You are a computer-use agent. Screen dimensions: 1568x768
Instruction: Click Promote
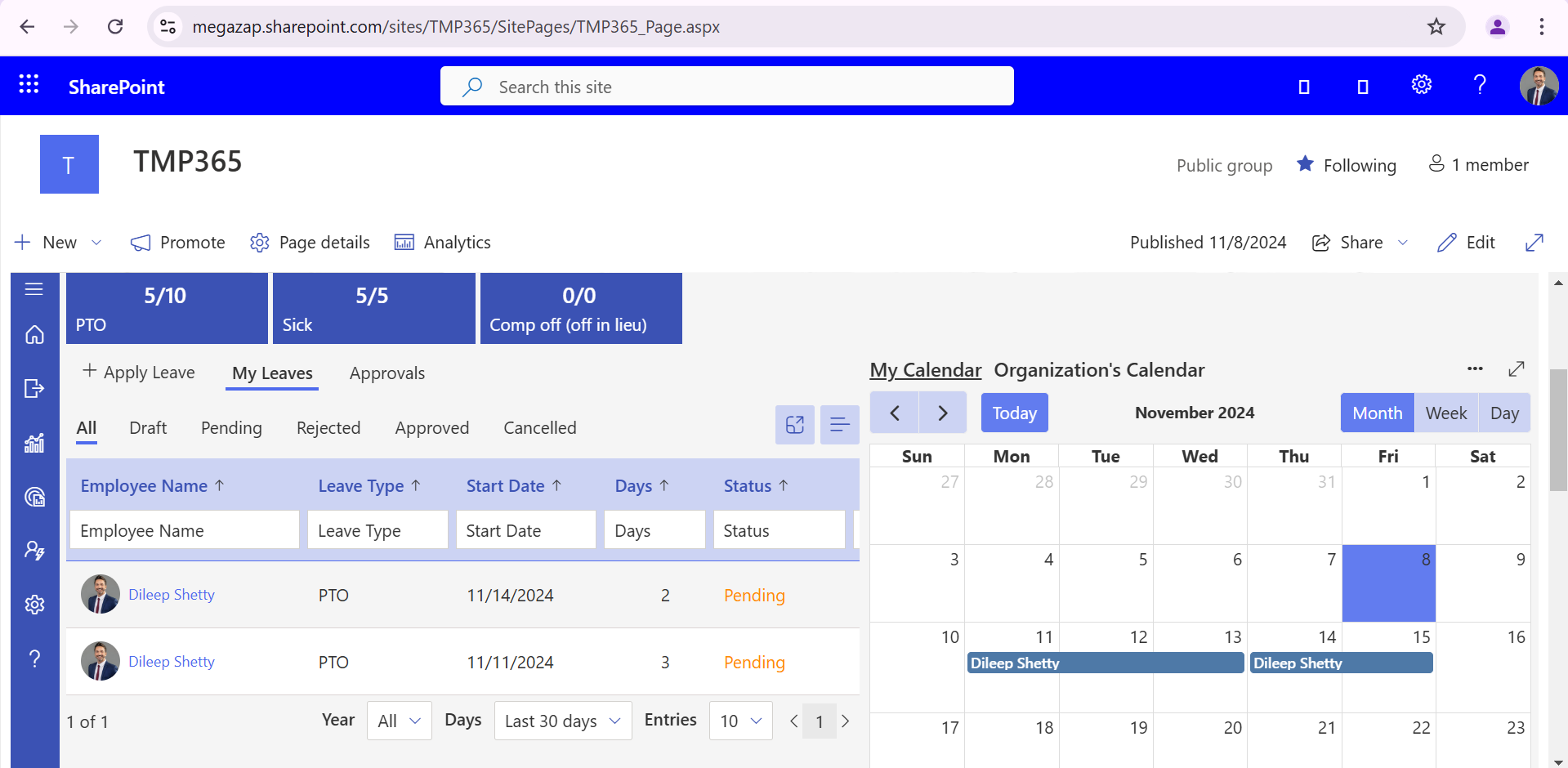[178, 243]
